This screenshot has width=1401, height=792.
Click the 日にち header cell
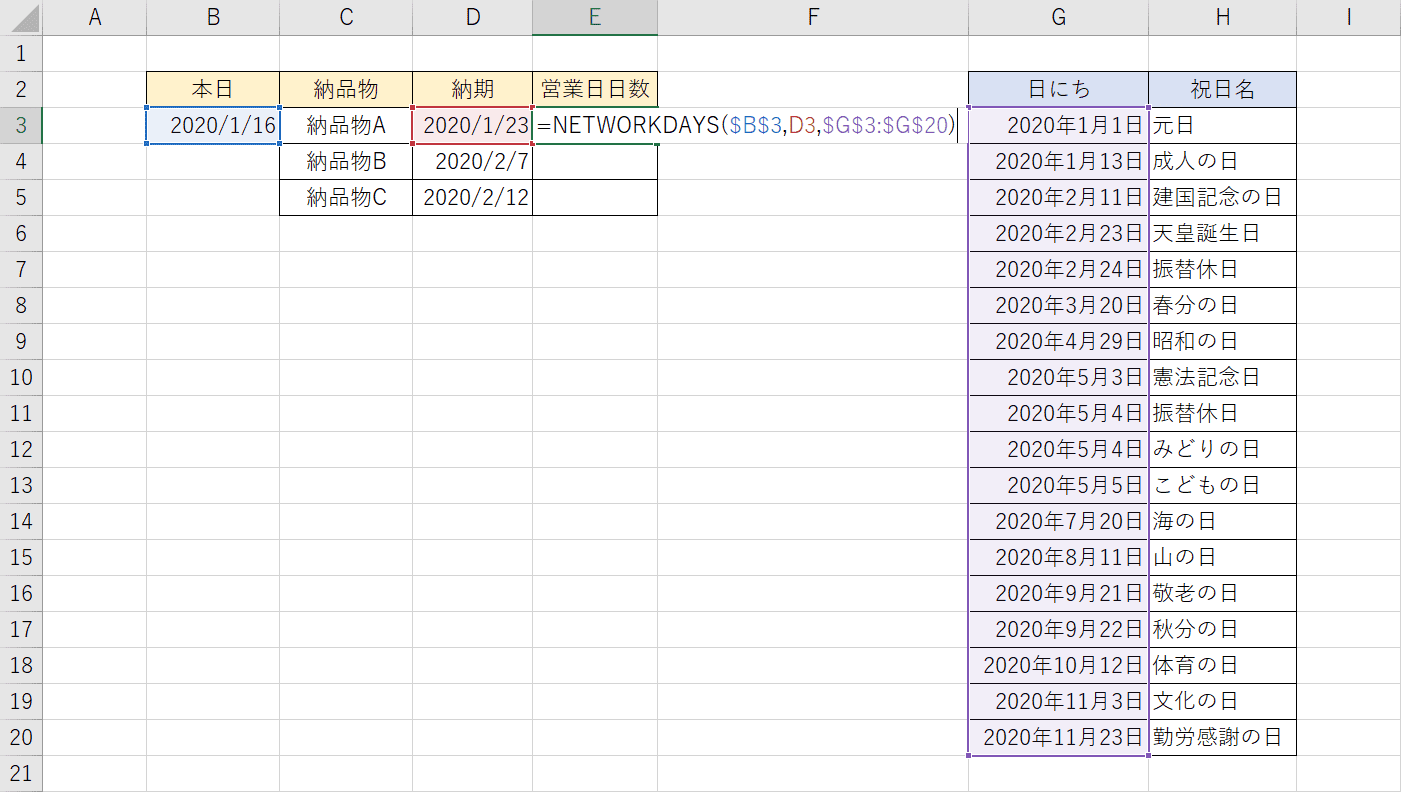(x=1058, y=90)
